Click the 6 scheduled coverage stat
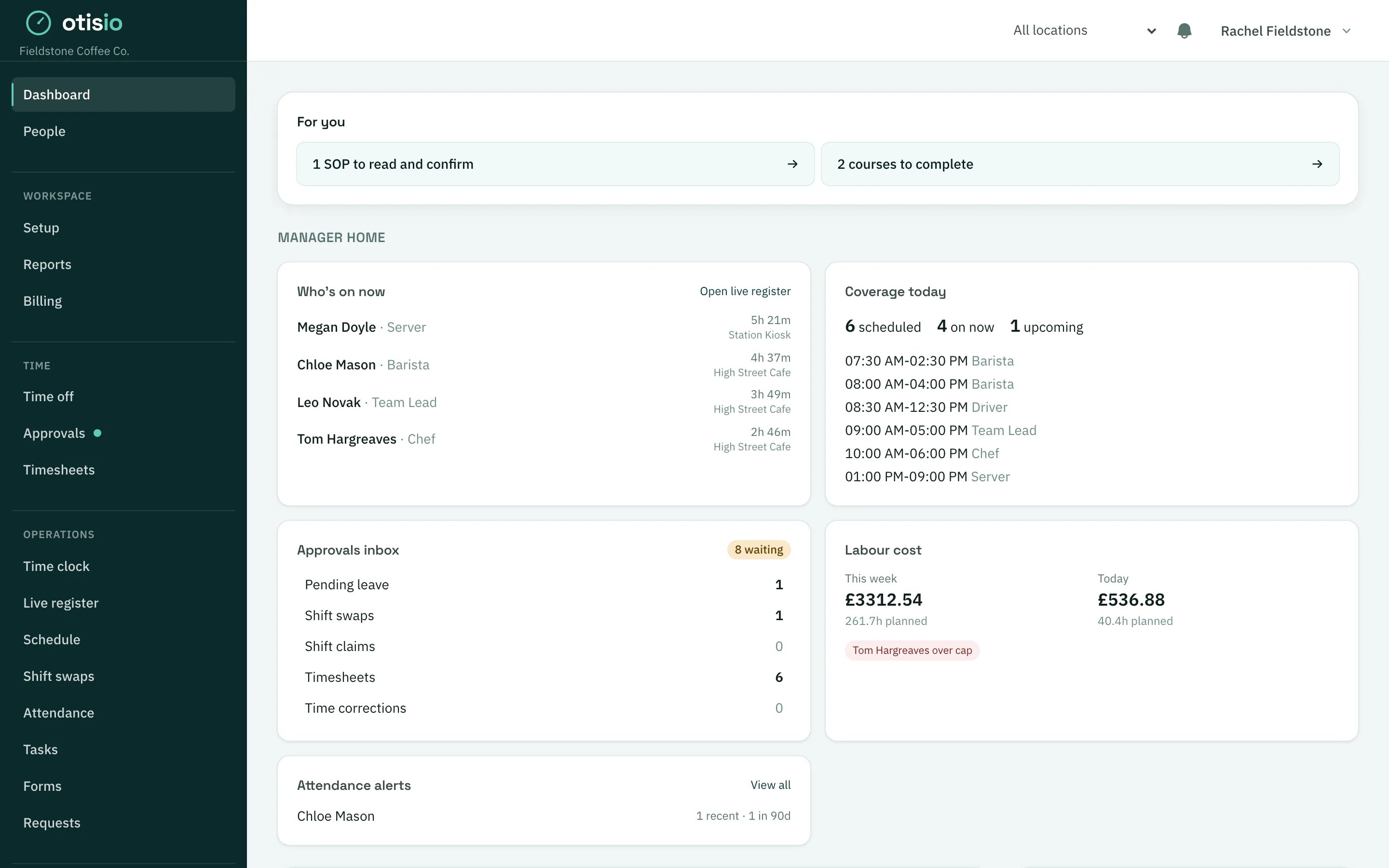 click(883, 326)
